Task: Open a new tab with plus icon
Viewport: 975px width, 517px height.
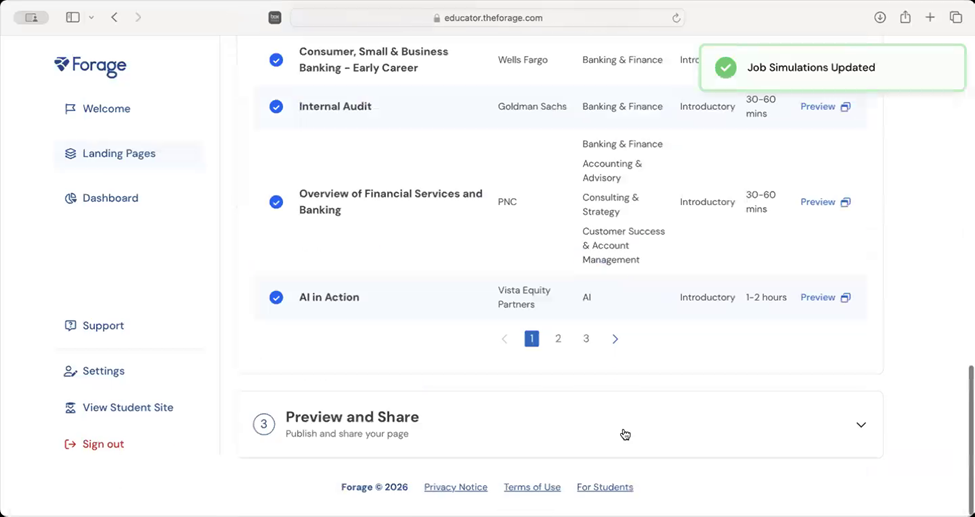Action: 930,17
